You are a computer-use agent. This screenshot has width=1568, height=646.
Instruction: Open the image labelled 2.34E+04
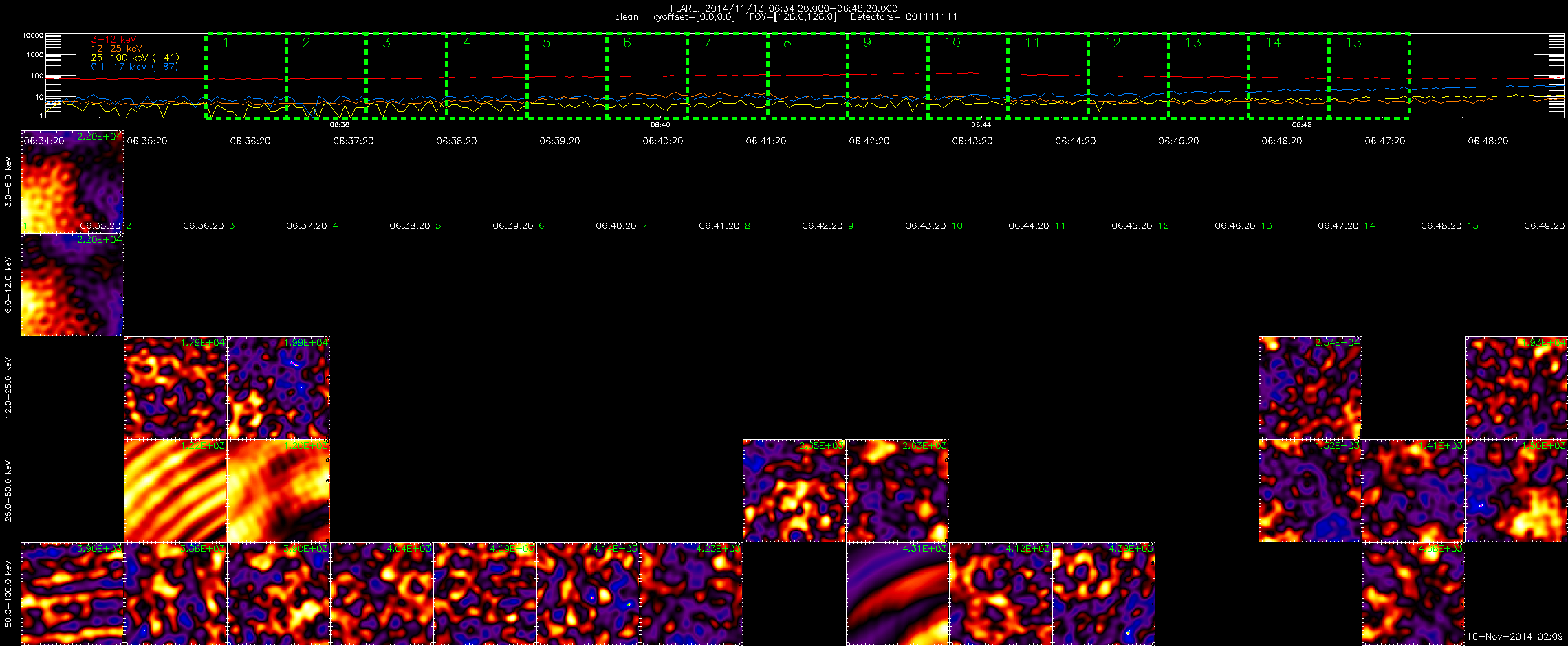point(1310,388)
